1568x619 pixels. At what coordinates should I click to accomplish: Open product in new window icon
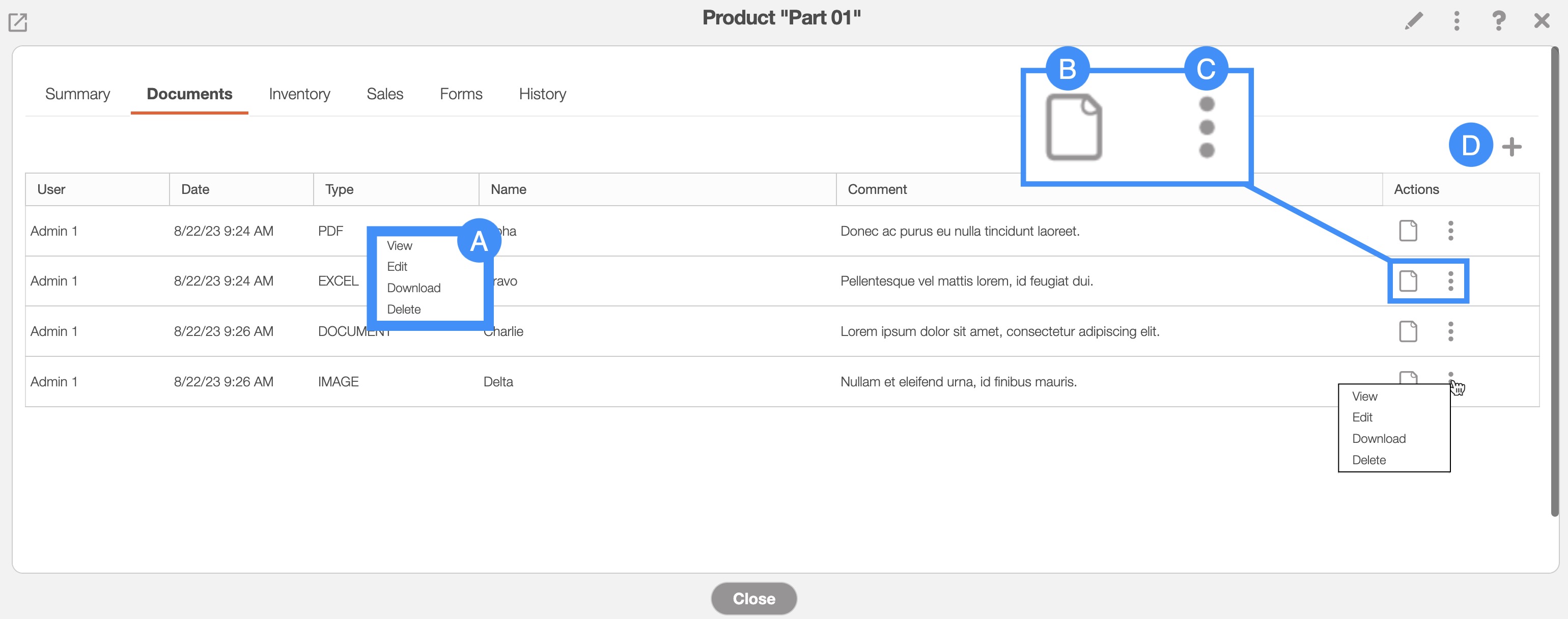click(18, 22)
